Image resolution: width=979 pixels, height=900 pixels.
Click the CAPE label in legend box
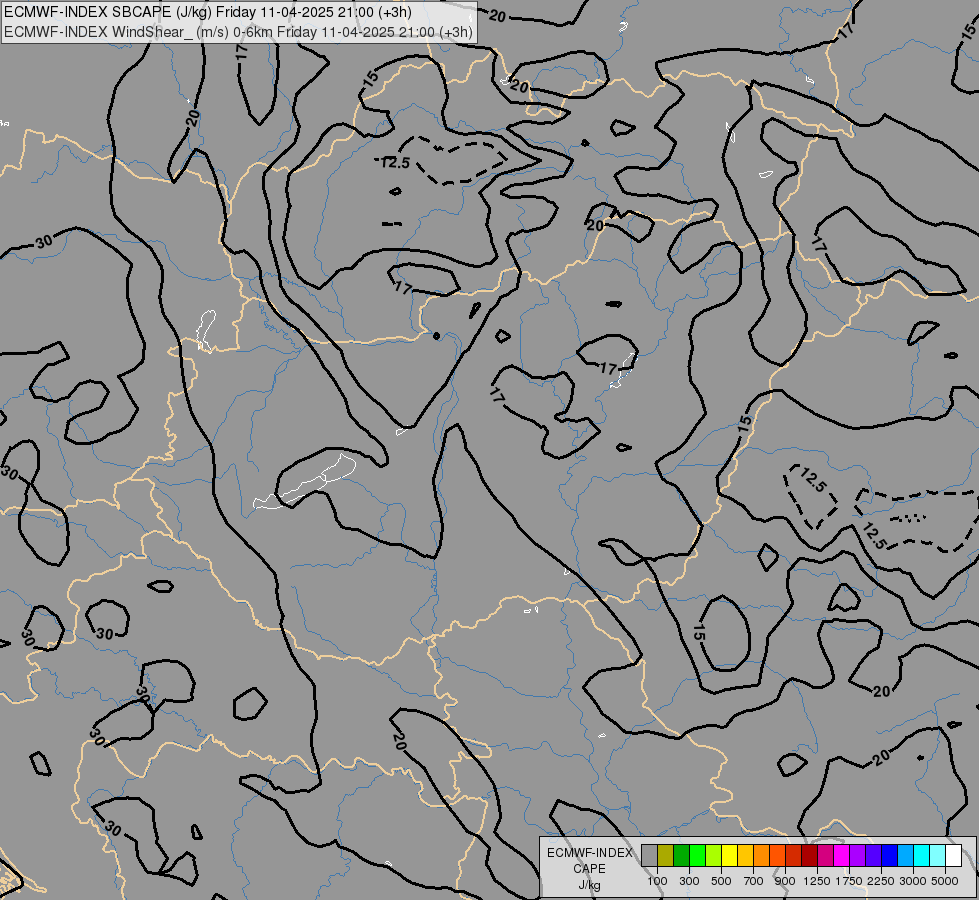tap(589, 869)
